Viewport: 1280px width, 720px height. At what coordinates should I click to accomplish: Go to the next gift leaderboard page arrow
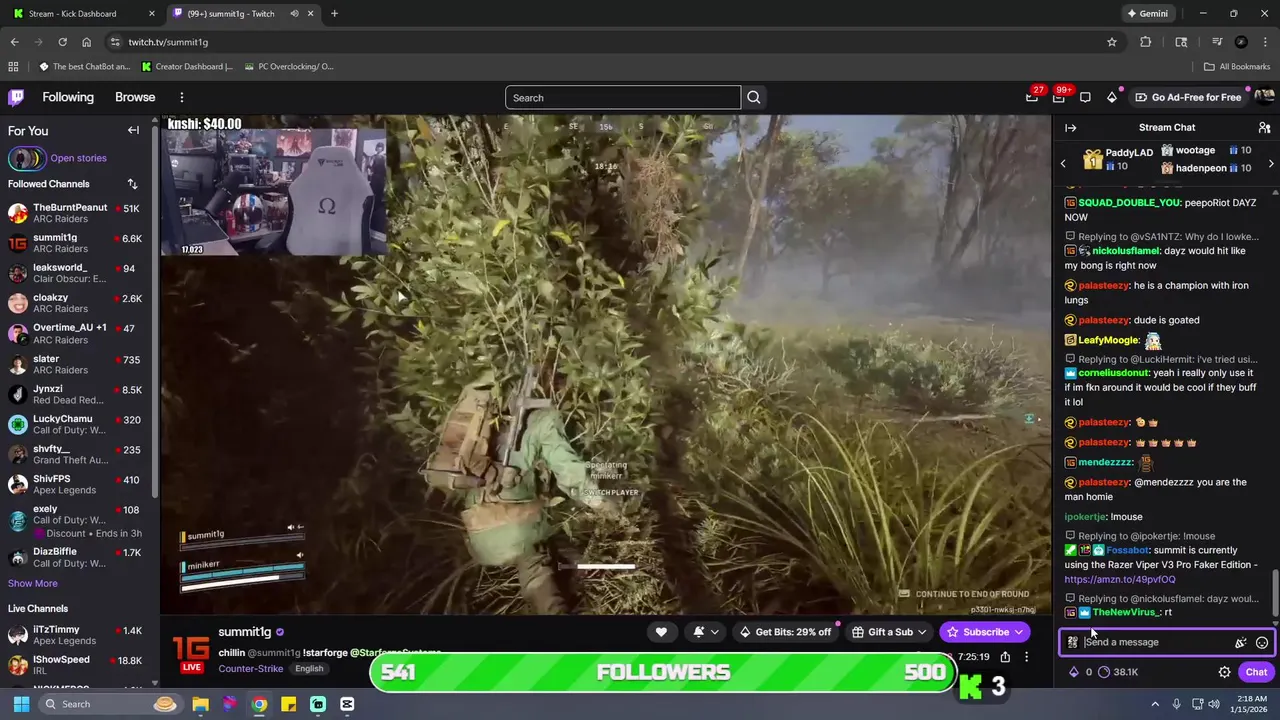(x=1271, y=163)
